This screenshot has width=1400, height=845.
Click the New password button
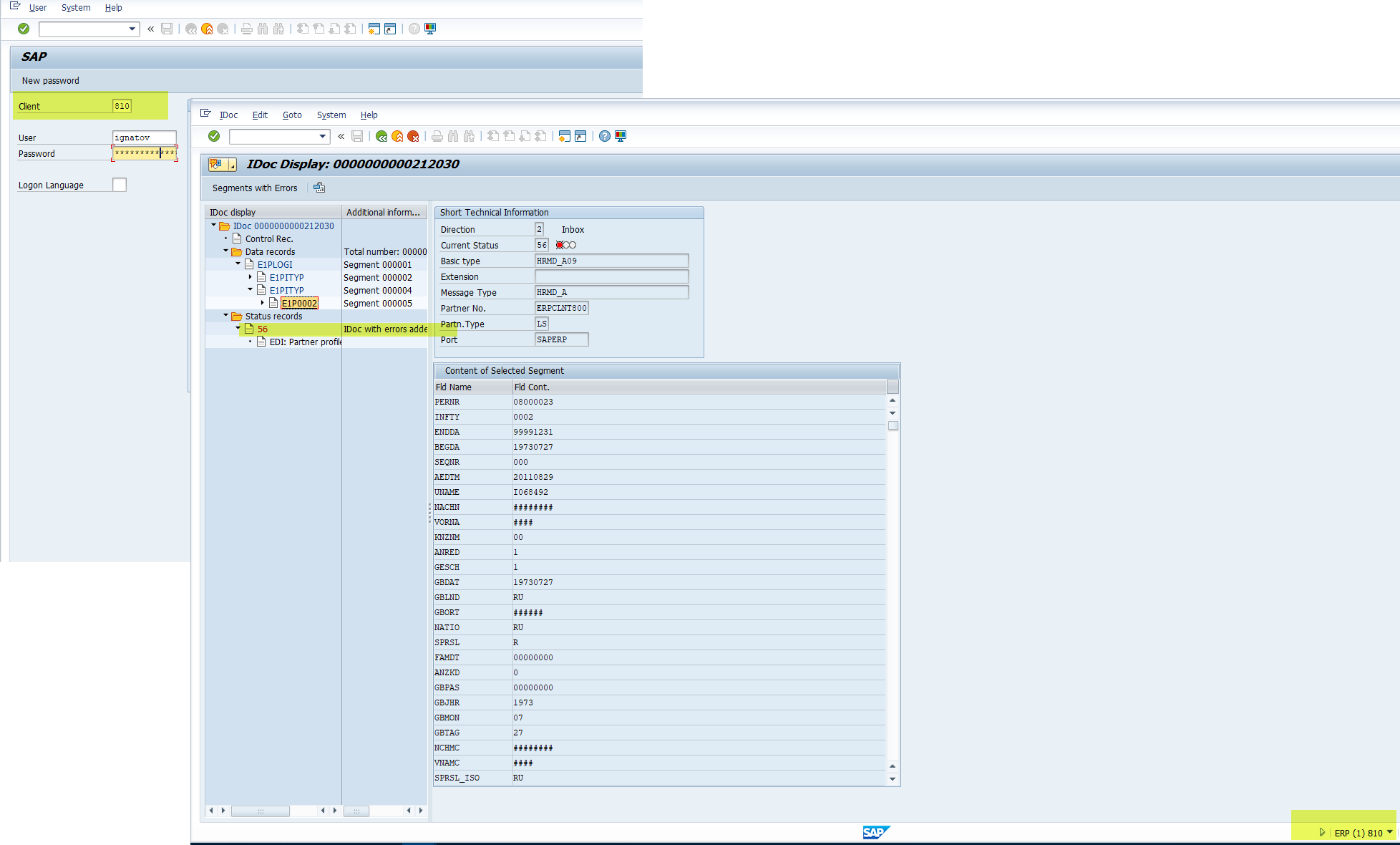50,80
